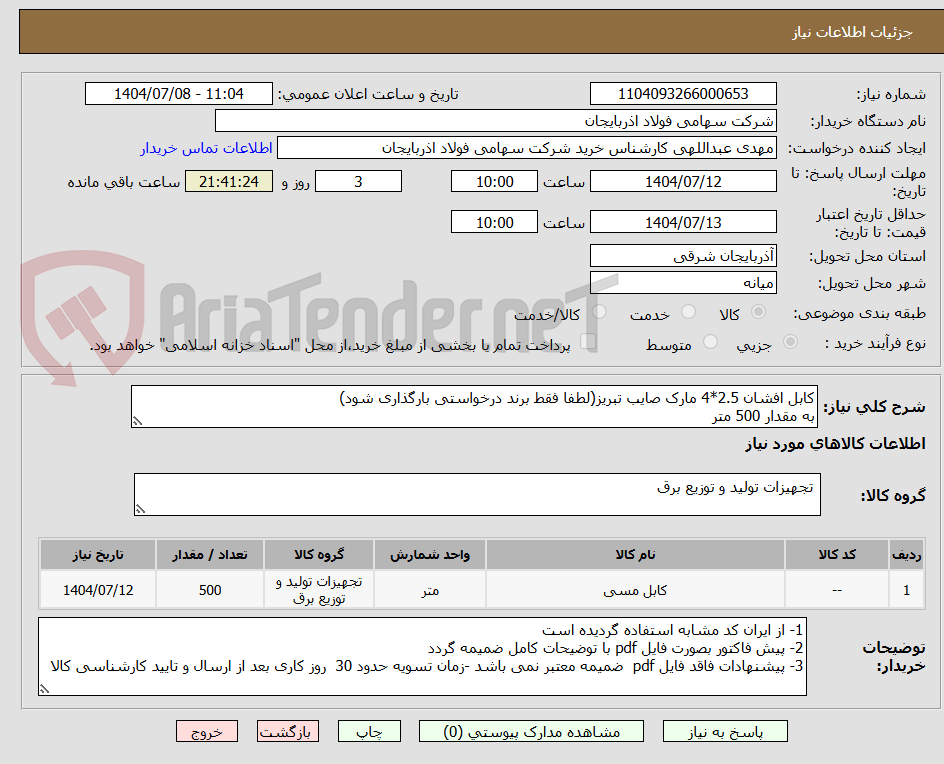Click the میانه city field
The width and height of the screenshot is (944, 764).
click(683, 283)
